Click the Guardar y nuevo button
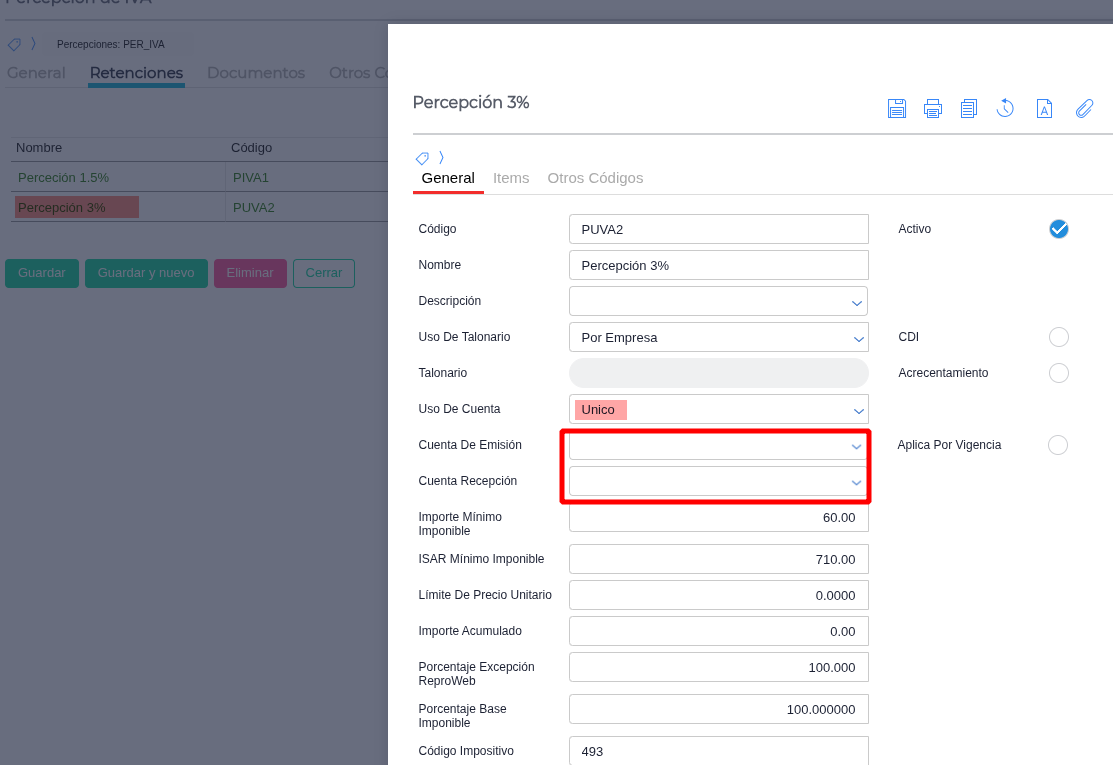This screenshot has width=1113, height=765. [146, 273]
